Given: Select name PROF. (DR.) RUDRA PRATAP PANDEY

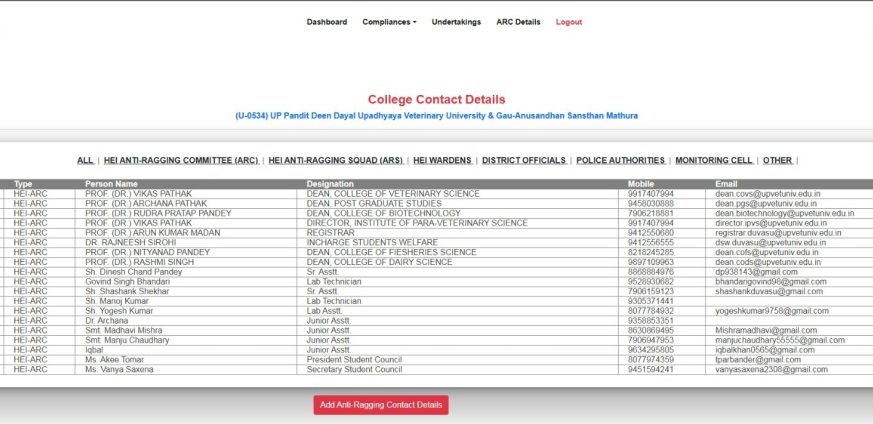Looking at the screenshot, I should coord(158,213).
